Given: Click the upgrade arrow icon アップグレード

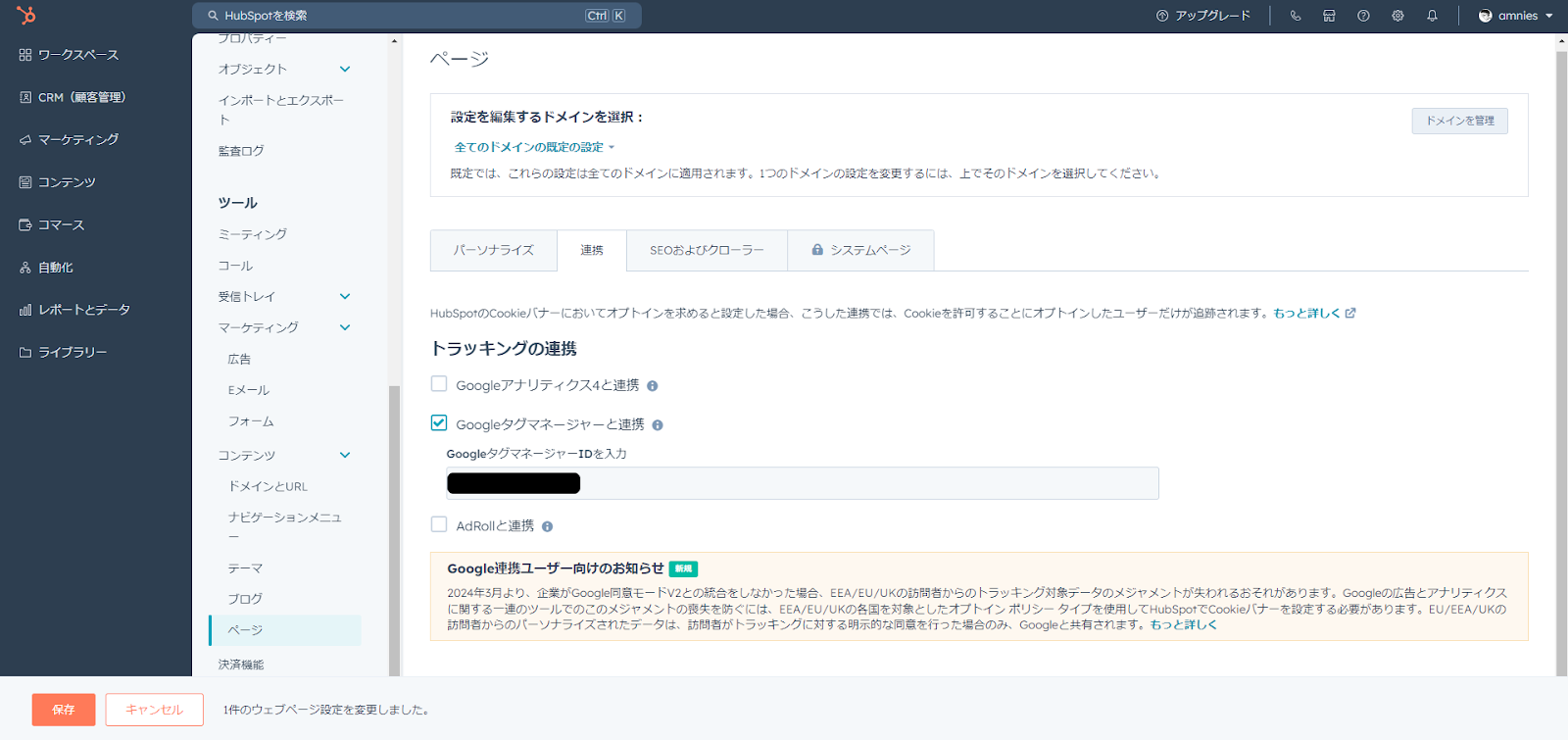Looking at the screenshot, I should [1162, 16].
